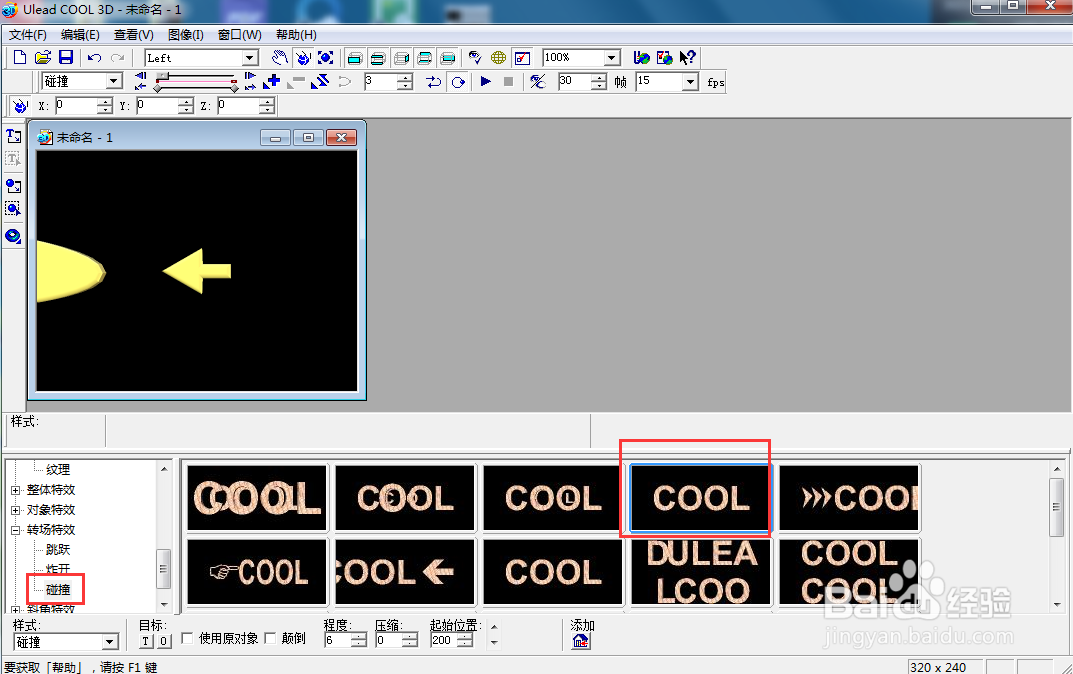Viewport: 1073px width, 674px height.
Task: Choose the back face toolbar icon
Action: coord(448,58)
